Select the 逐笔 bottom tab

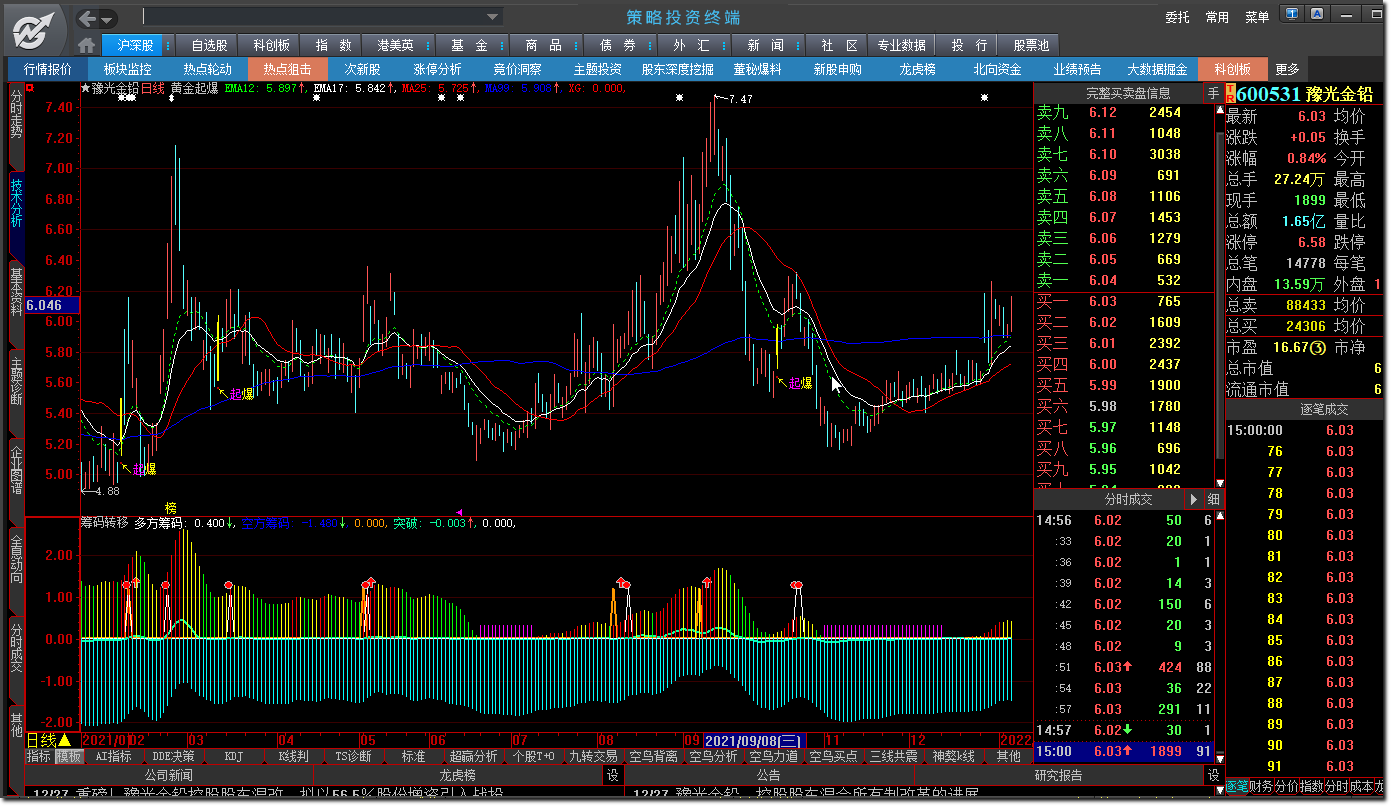(1236, 787)
